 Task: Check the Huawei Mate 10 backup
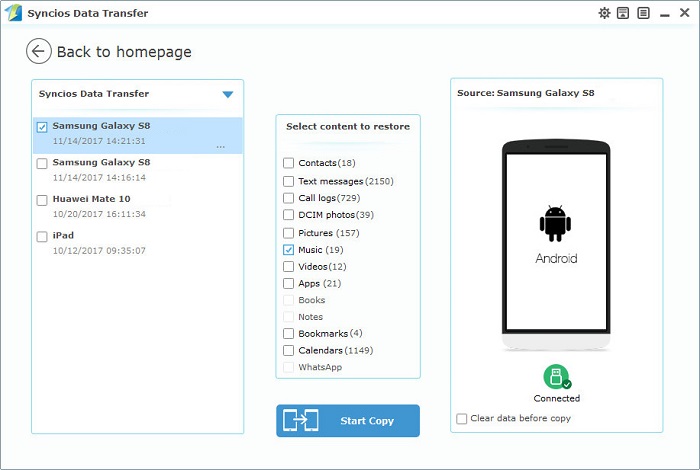(42, 200)
